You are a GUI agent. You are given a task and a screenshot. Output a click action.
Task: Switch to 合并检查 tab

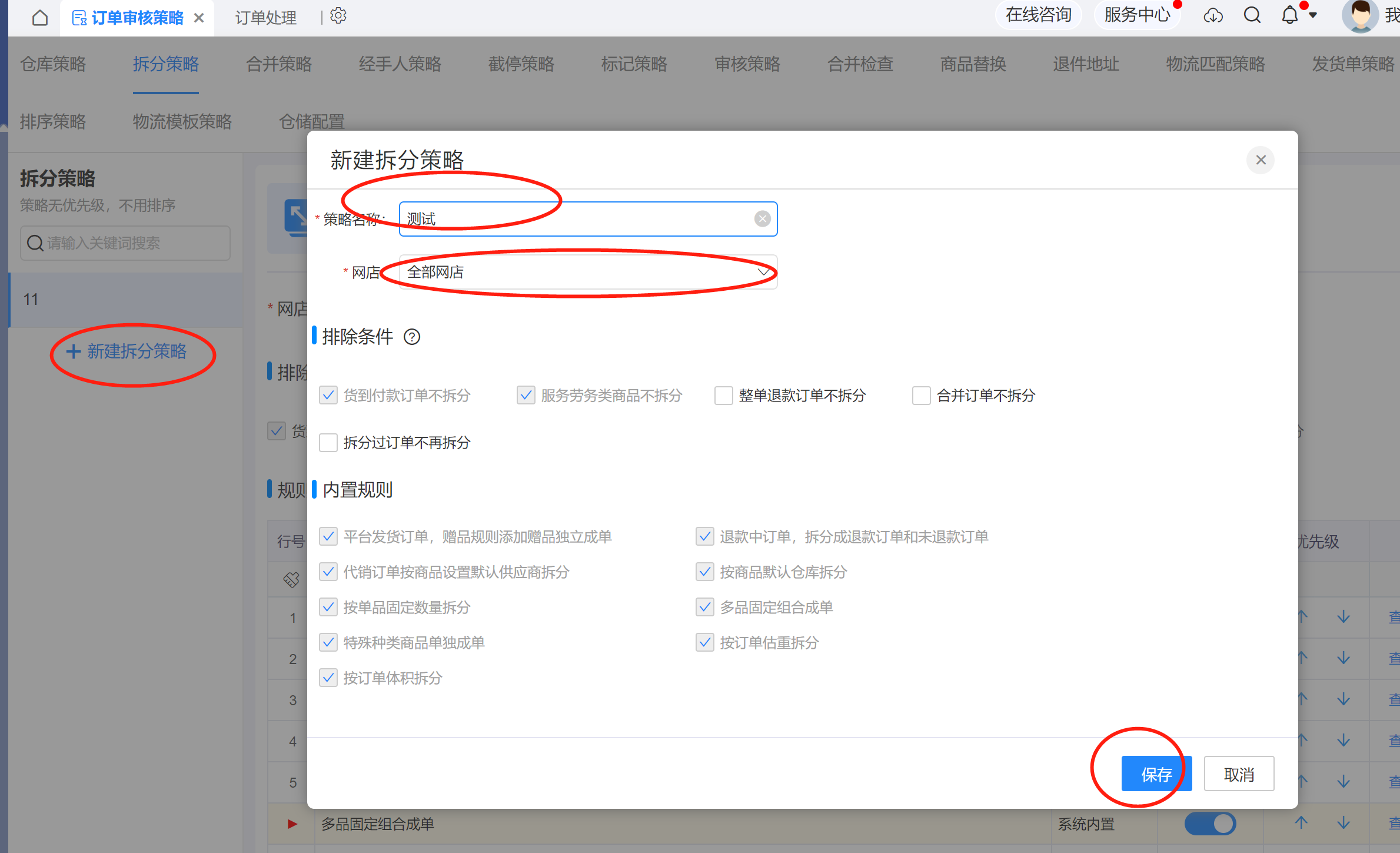pos(860,64)
